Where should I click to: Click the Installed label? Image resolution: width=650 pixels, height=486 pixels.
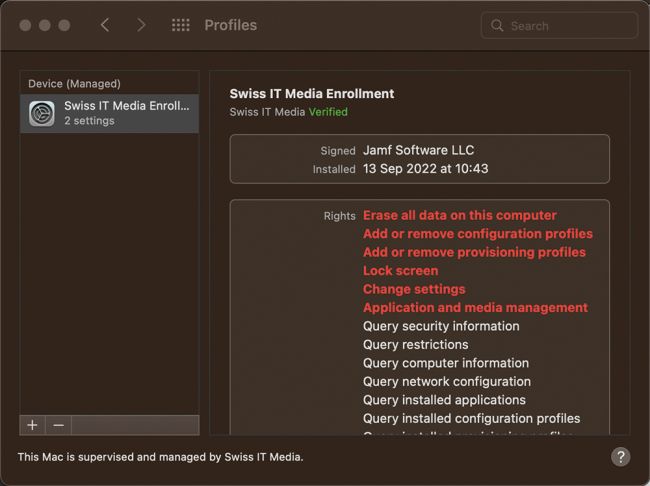coord(334,169)
